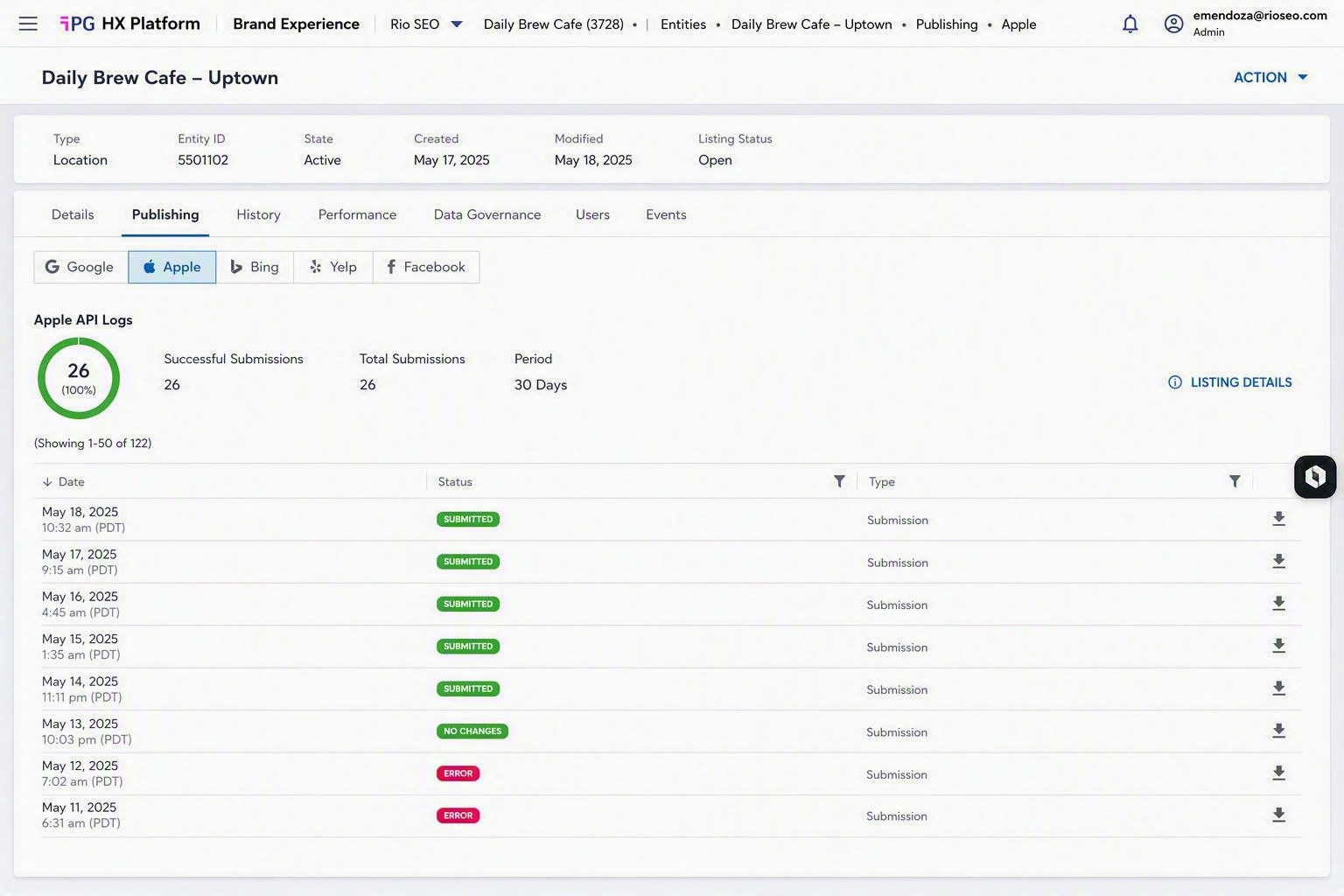
Task: Download the May 18, 2025 log
Action: click(1278, 519)
